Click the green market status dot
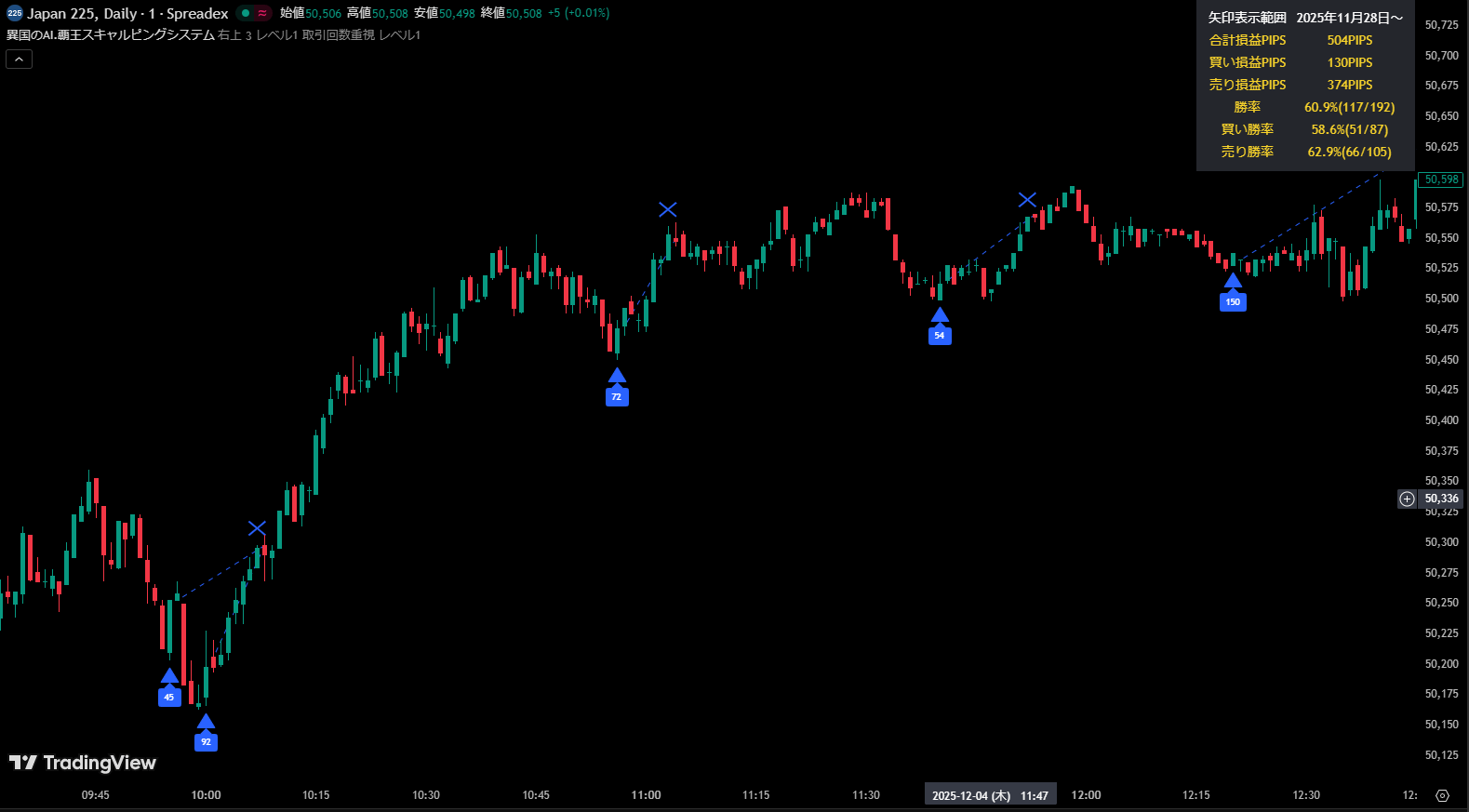This screenshot has width=1469, height=812. point(246,13)
